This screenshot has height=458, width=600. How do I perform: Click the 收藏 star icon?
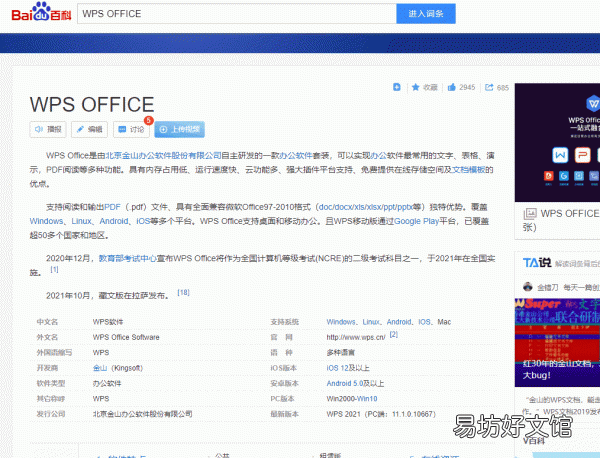416,87
